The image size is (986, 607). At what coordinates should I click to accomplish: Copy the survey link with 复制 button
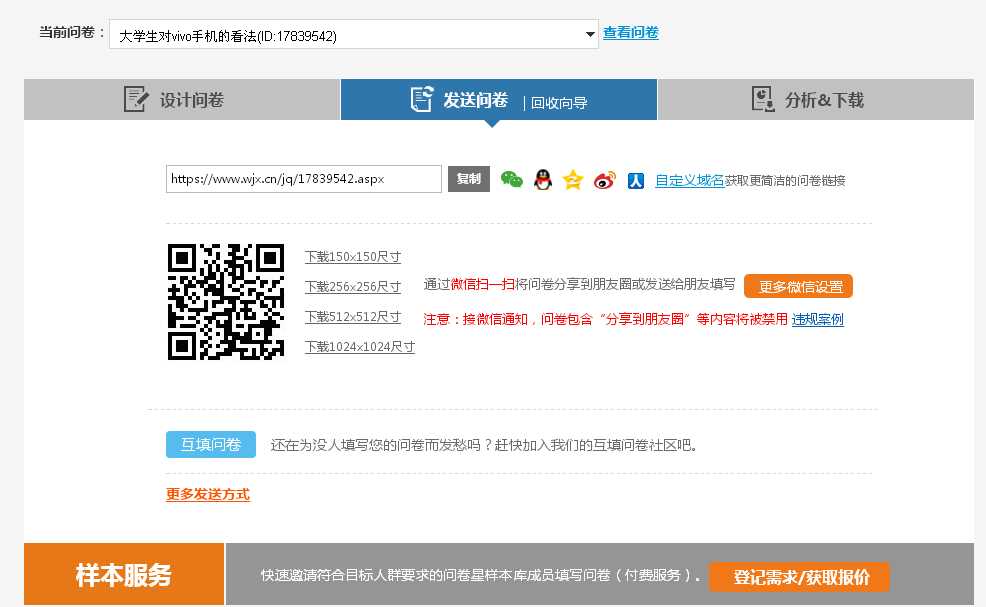[468, 179]
